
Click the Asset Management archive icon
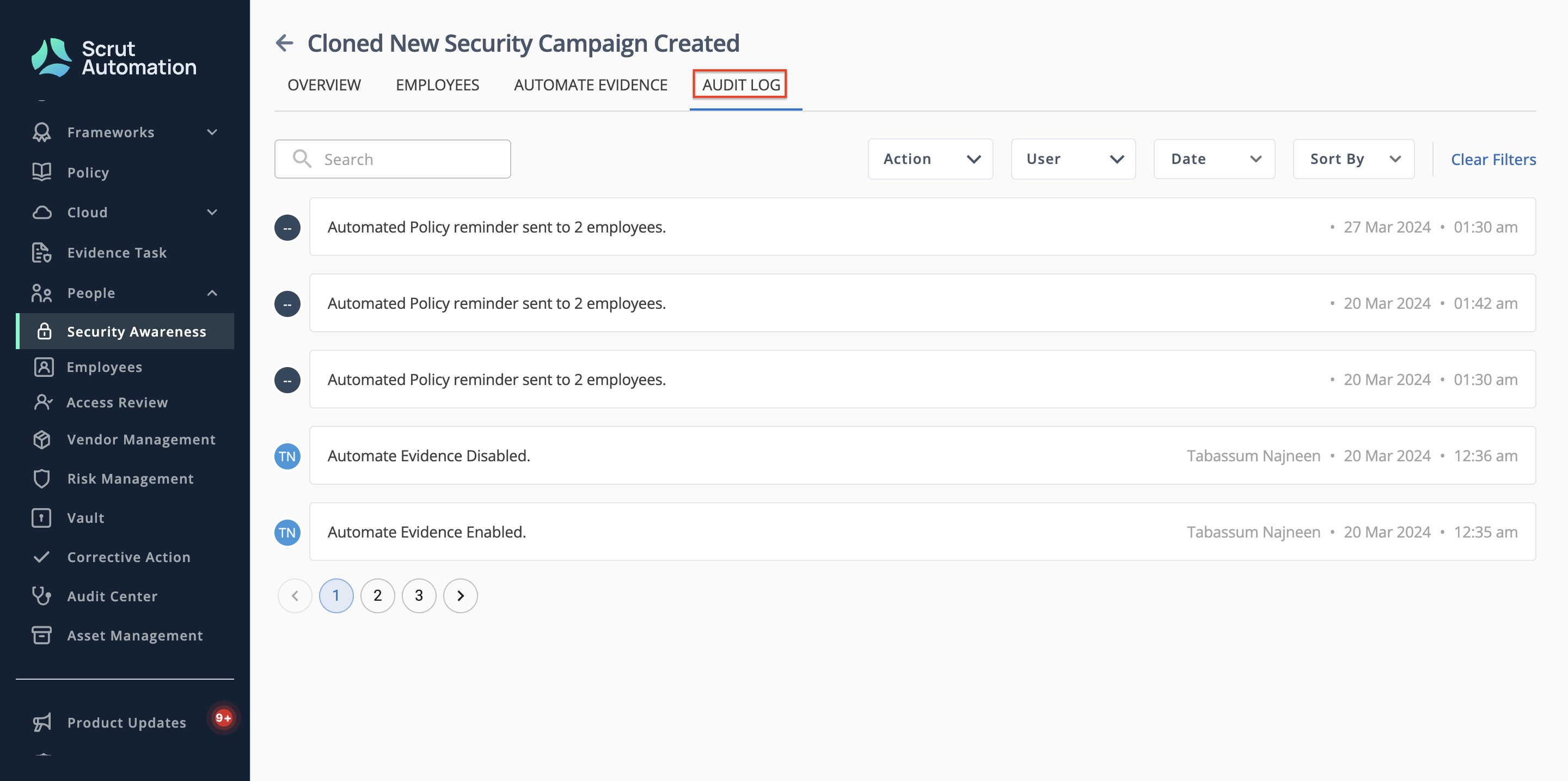click(41, 635)
